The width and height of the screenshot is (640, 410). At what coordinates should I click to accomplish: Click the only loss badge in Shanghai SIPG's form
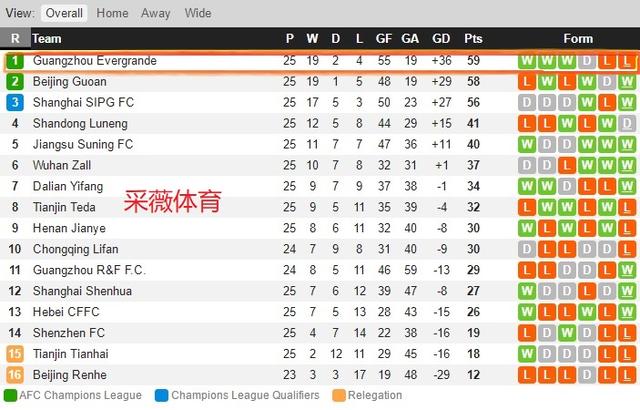[x=606, y=103]
